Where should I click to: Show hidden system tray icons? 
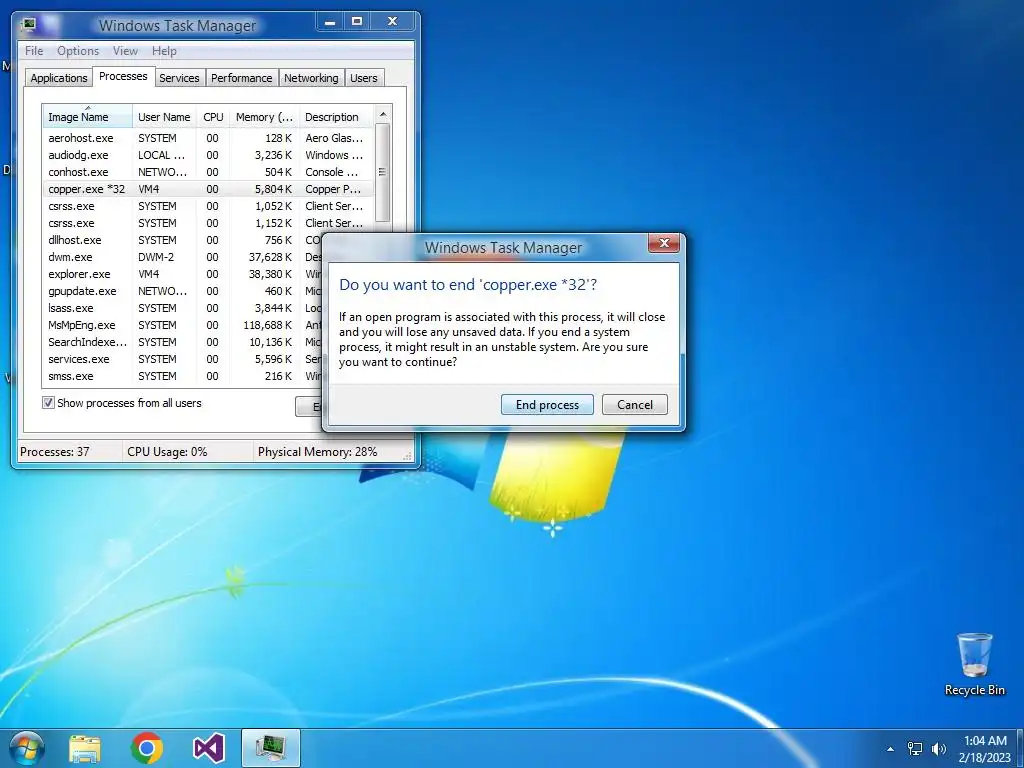coord(890,749)
